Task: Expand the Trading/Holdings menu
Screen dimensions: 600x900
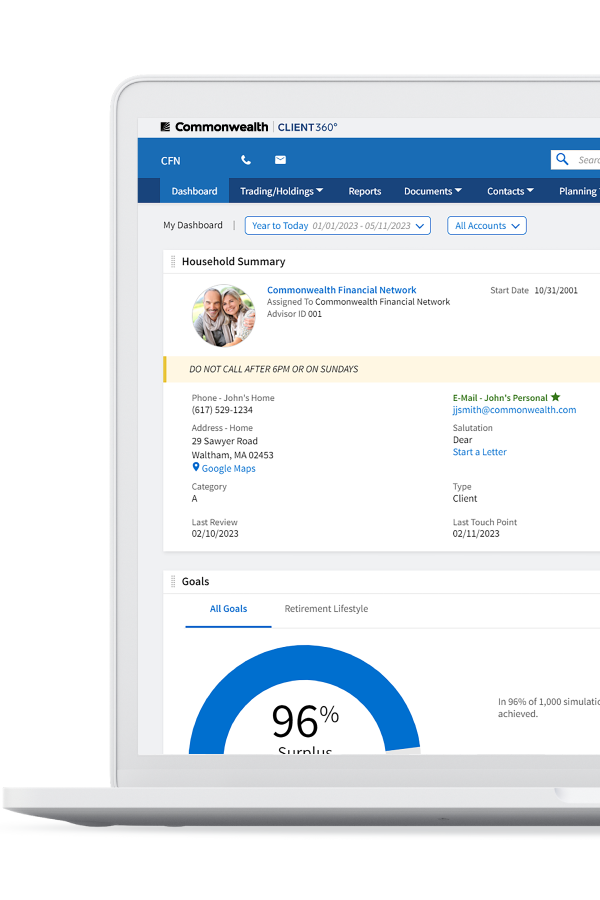Action: pyautogui.click(x=281, y=191)
